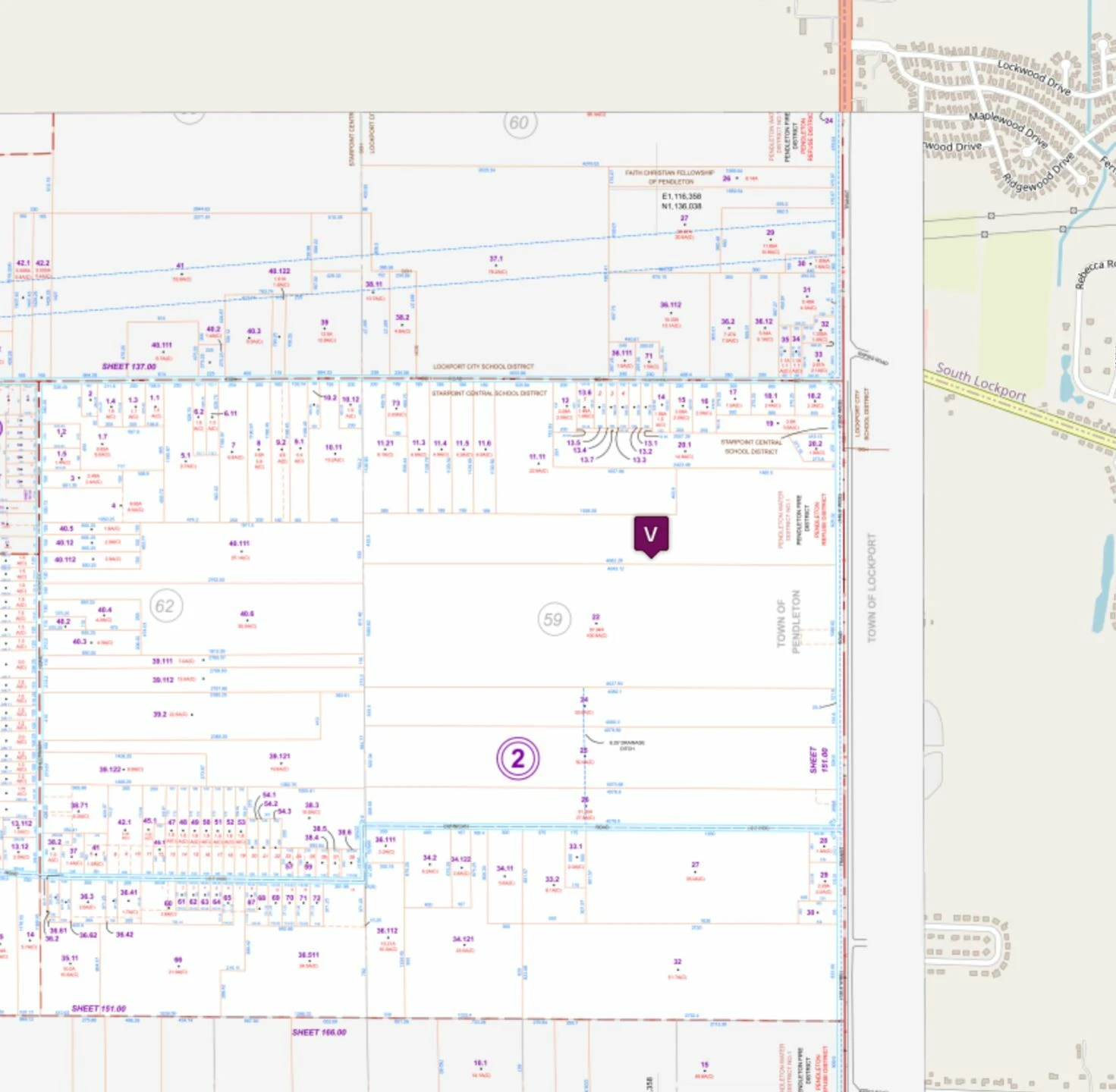Select parcel 11.11
This screenshot has width=1116, height=1092.
(x=537, y=457)
